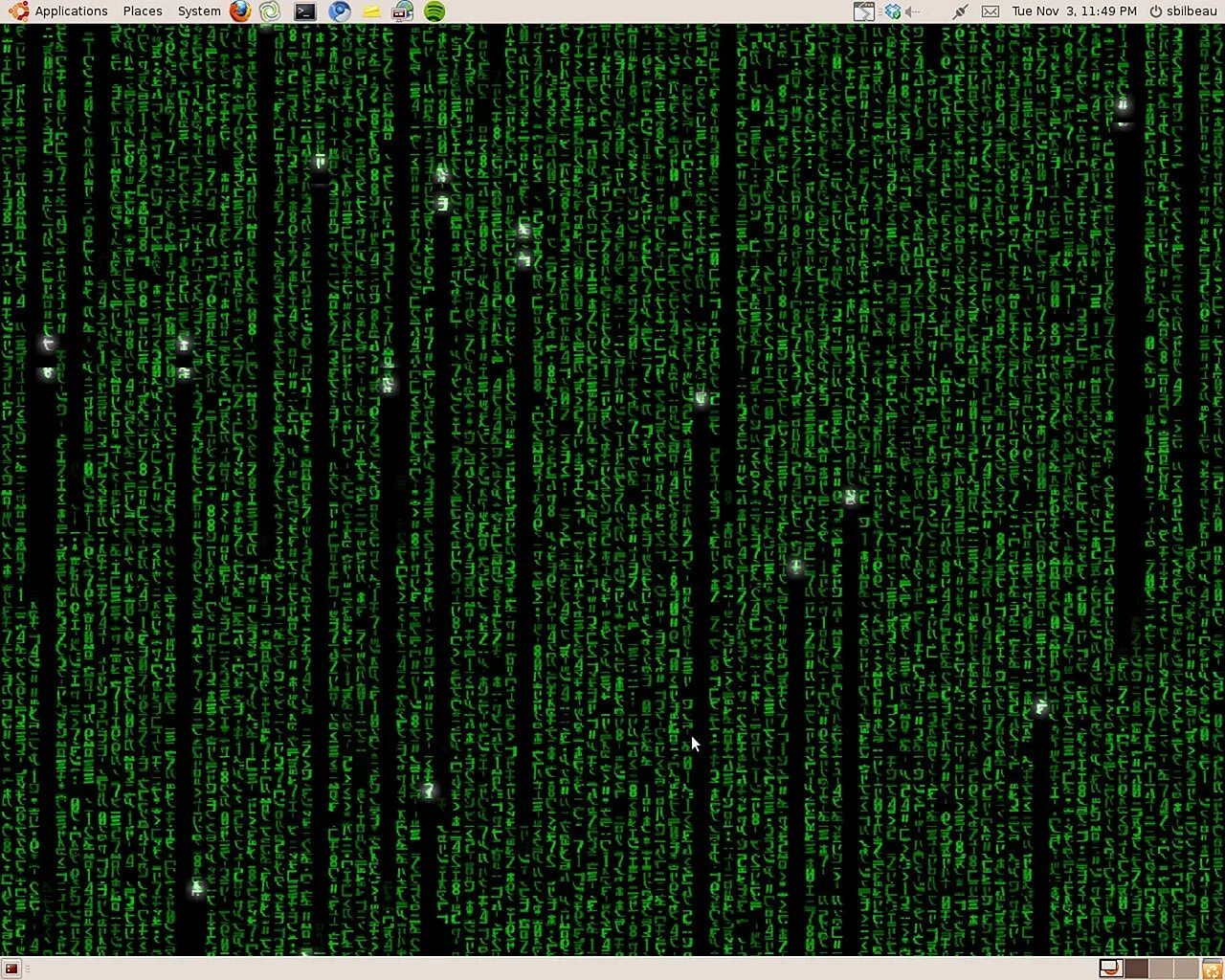Click the volume speaker icon
Viewport: 1225px width, 980px height.
click(913, 11)
